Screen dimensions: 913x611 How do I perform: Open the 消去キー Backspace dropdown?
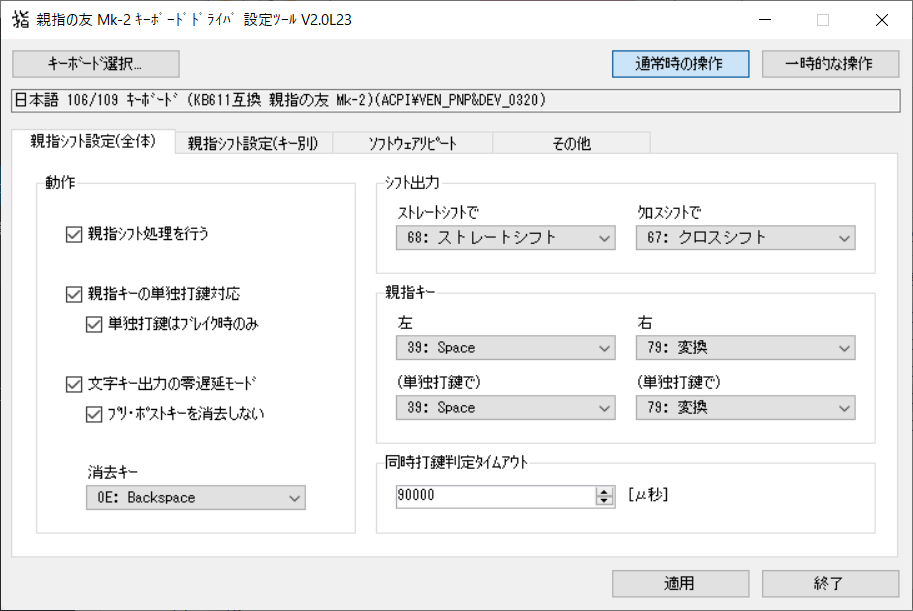195,497
